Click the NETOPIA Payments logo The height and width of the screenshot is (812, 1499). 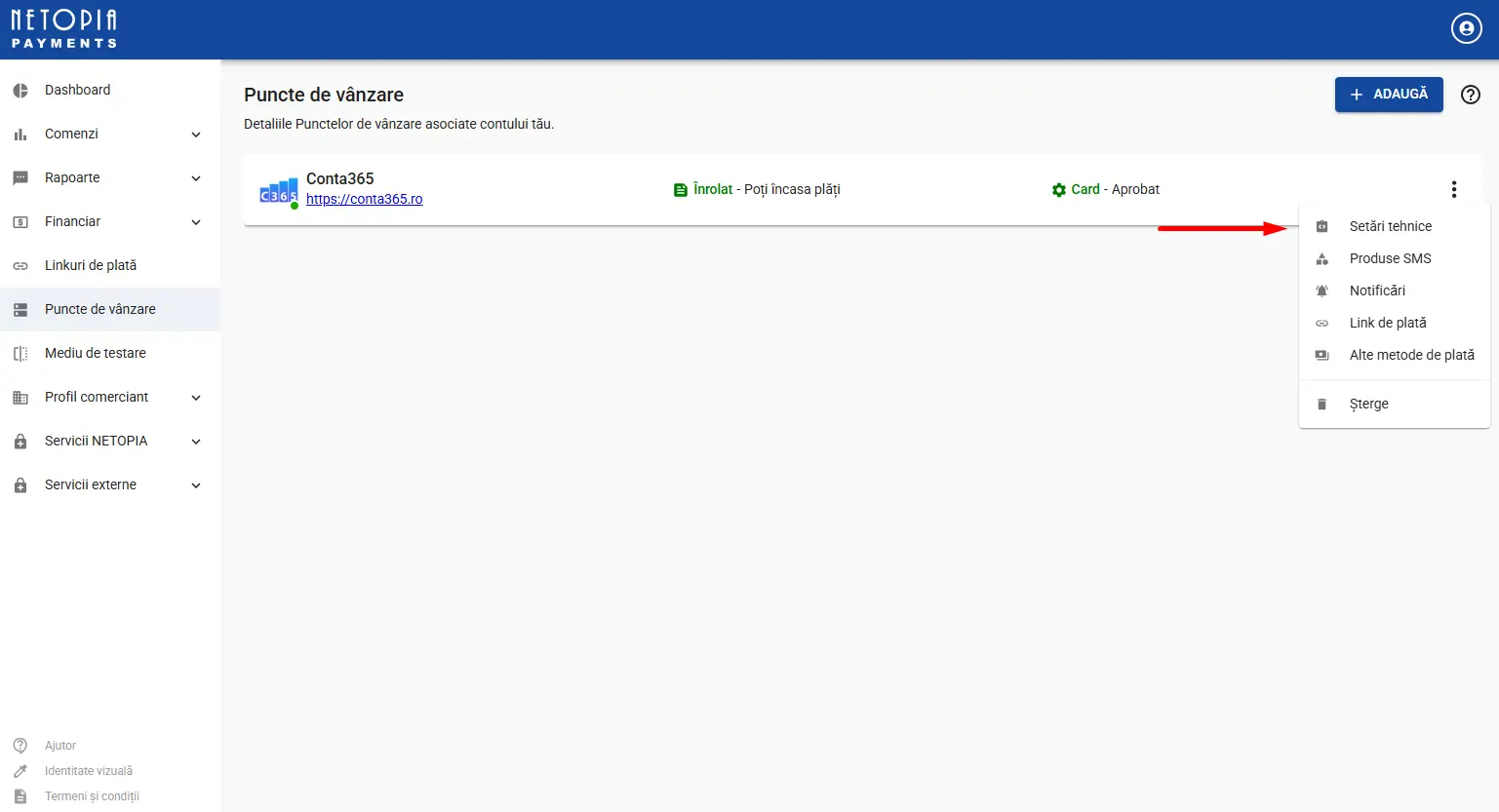click(64, 29)
